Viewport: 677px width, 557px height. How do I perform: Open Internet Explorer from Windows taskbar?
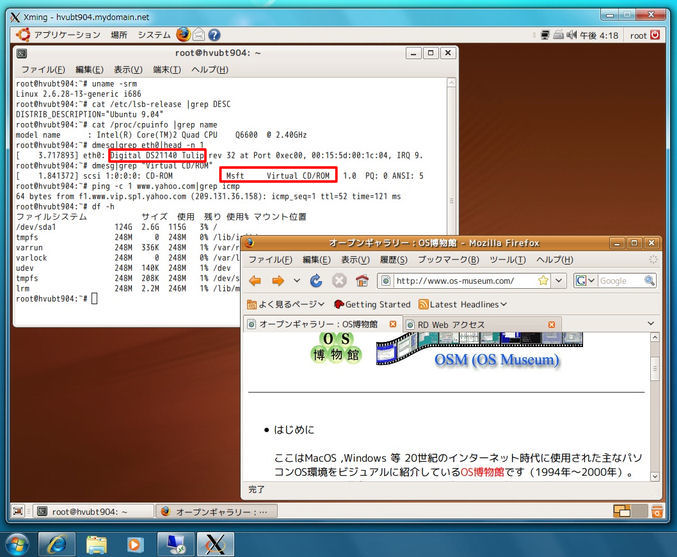[57, 544]
